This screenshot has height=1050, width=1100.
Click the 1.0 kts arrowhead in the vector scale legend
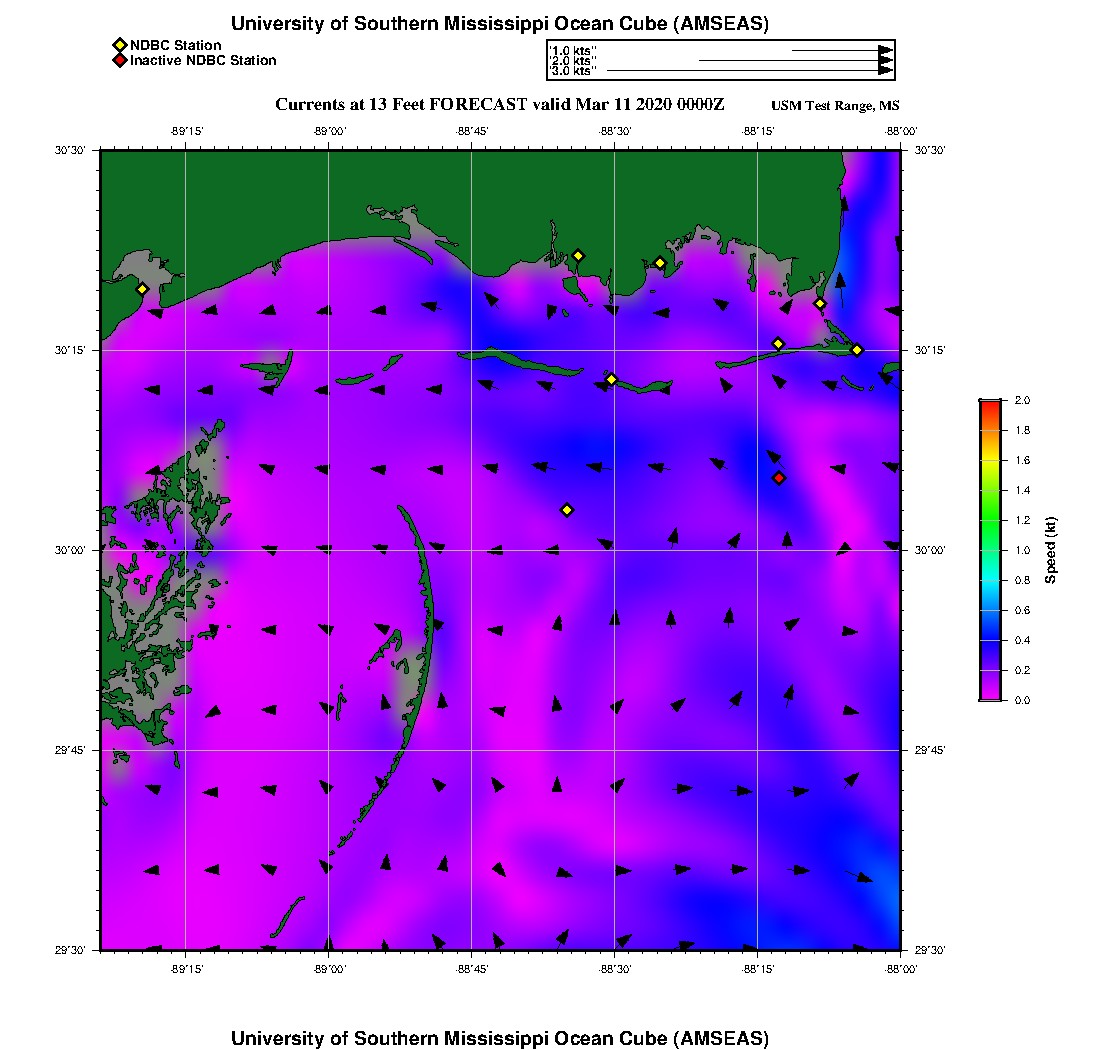click(x=885, y=51)
